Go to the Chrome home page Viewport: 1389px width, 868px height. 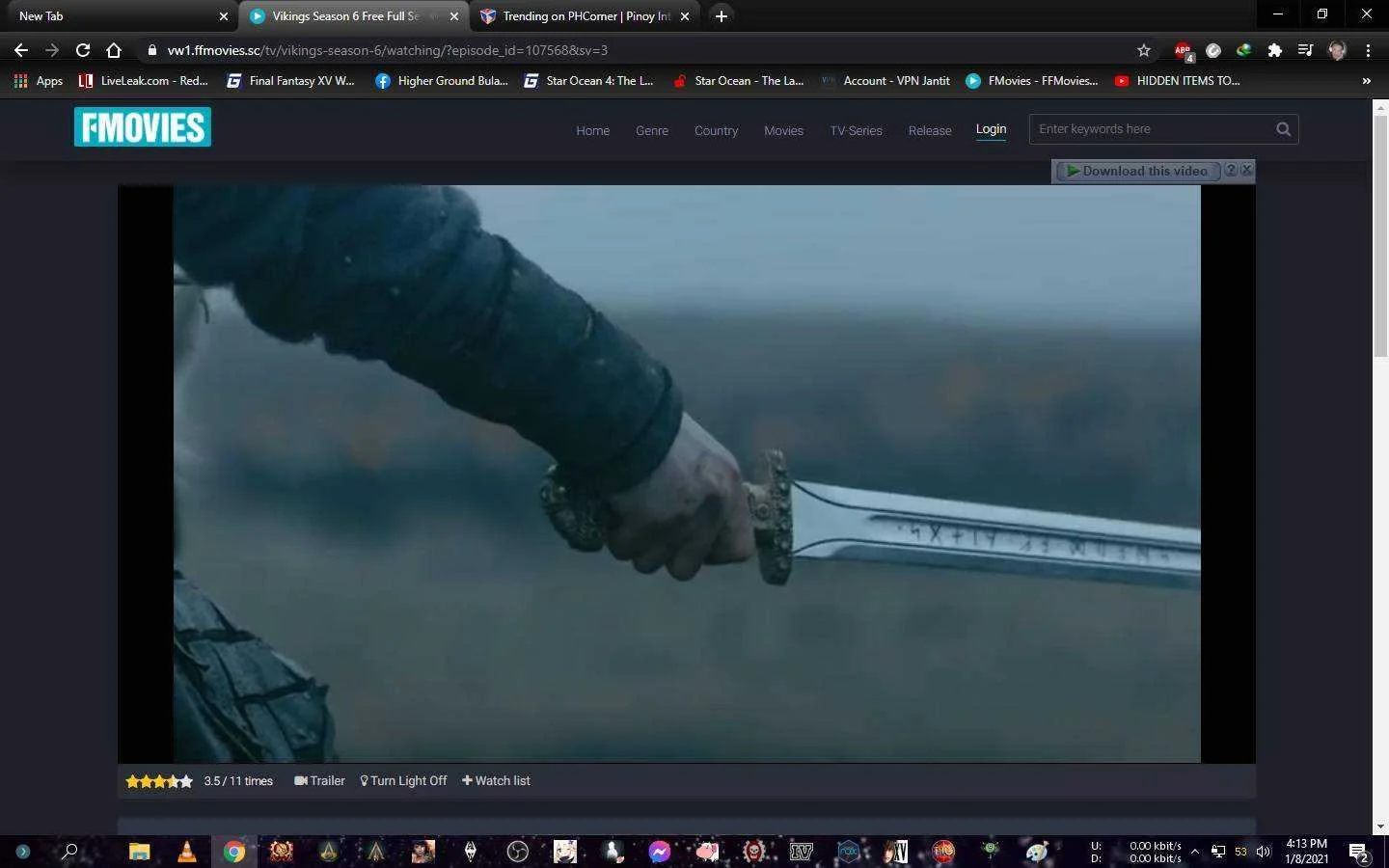coord(114,50)
